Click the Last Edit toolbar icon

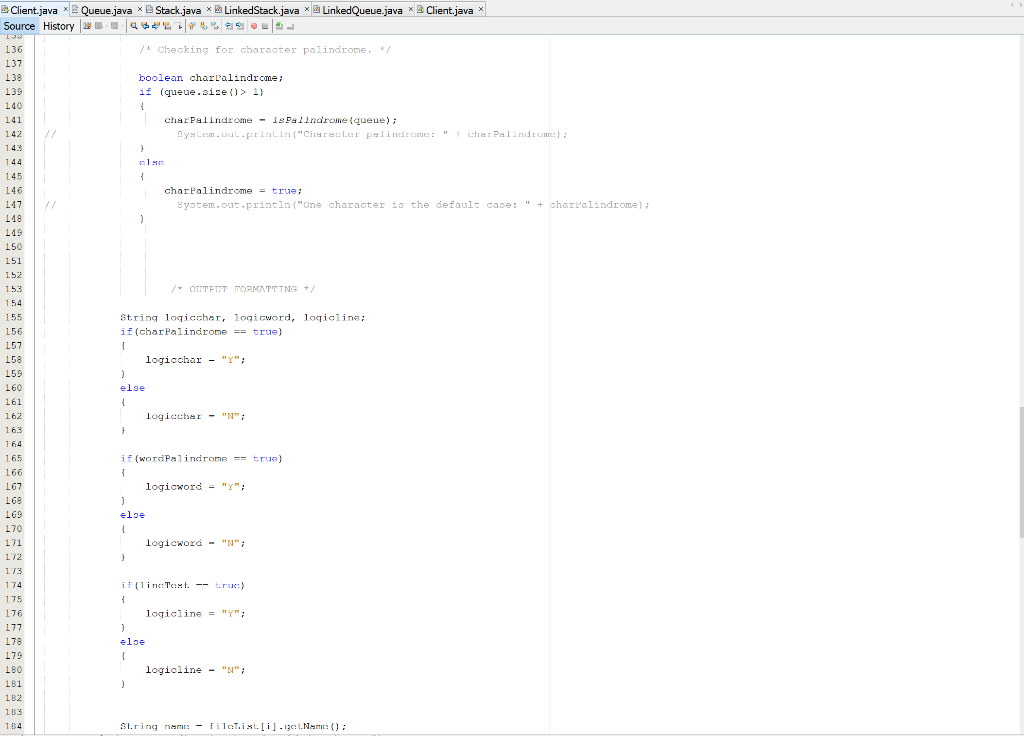(x=88, y=26)
